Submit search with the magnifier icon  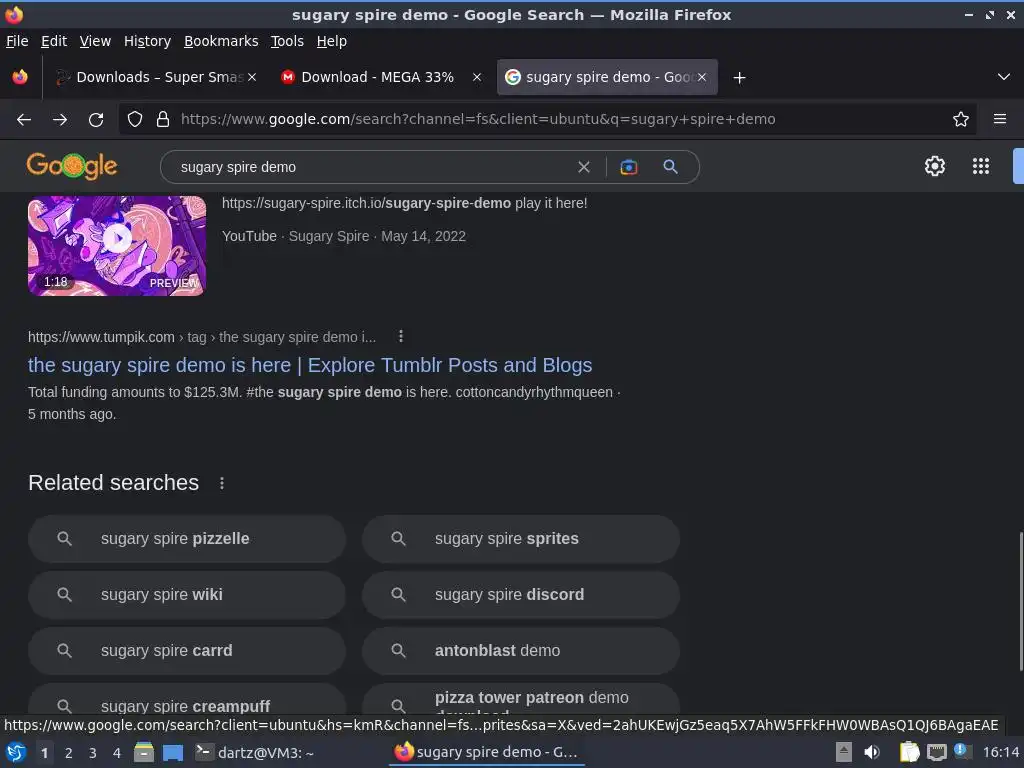pos(670,167)
